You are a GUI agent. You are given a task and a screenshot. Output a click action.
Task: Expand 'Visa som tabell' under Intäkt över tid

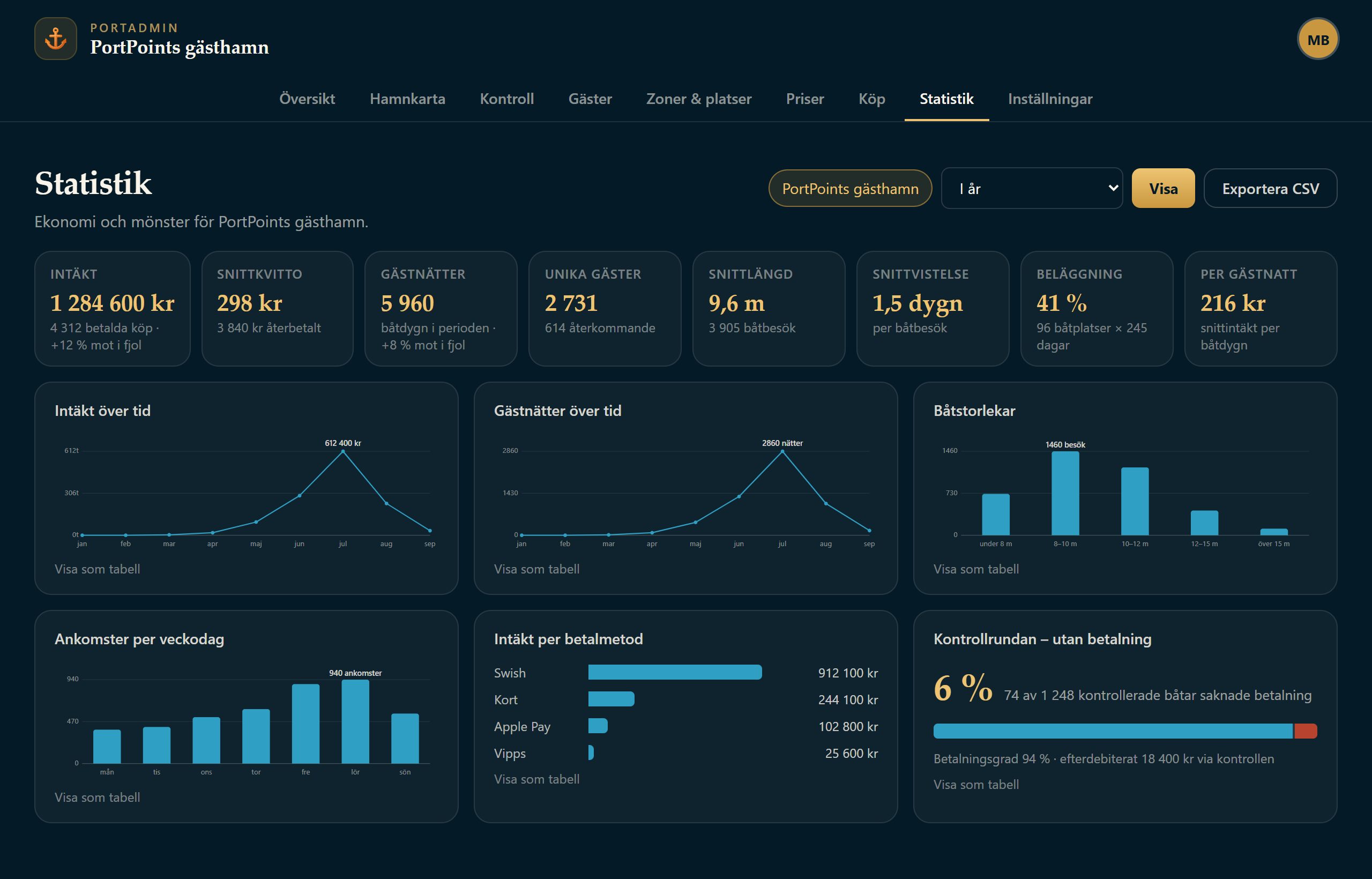(97, 569)
